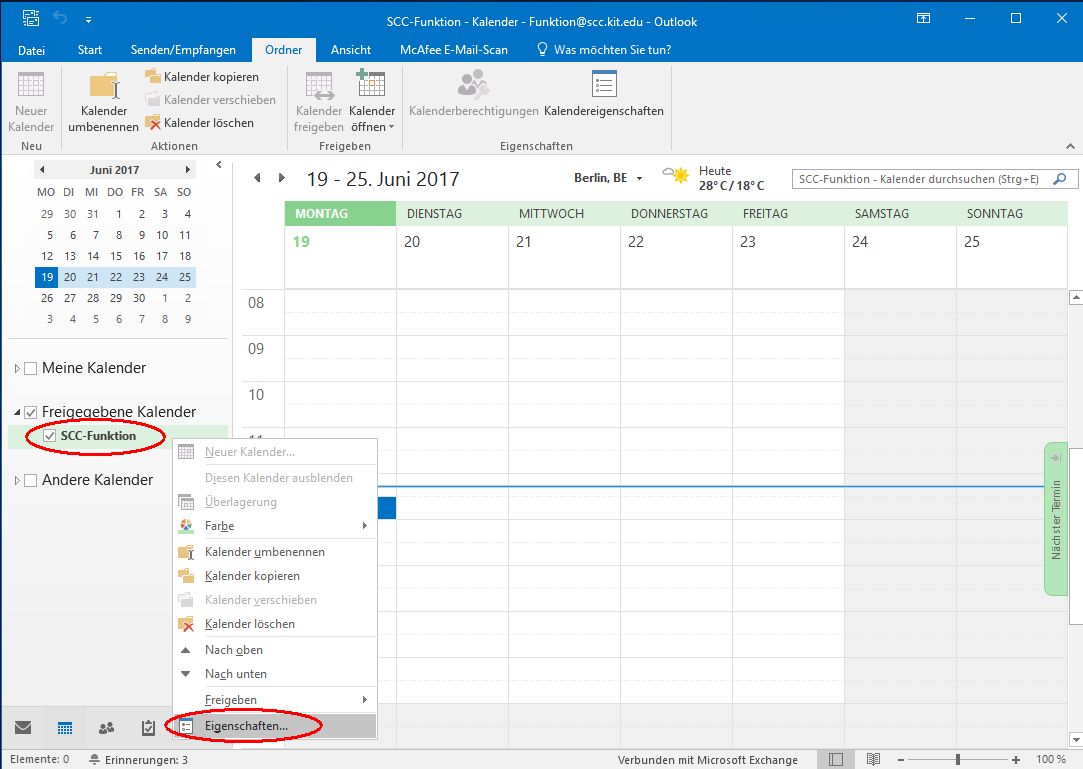The height and width of the screenshot is (769, 1083).
Task: Collapse the Freigegebene Kalender group
Action: (17, 412)
